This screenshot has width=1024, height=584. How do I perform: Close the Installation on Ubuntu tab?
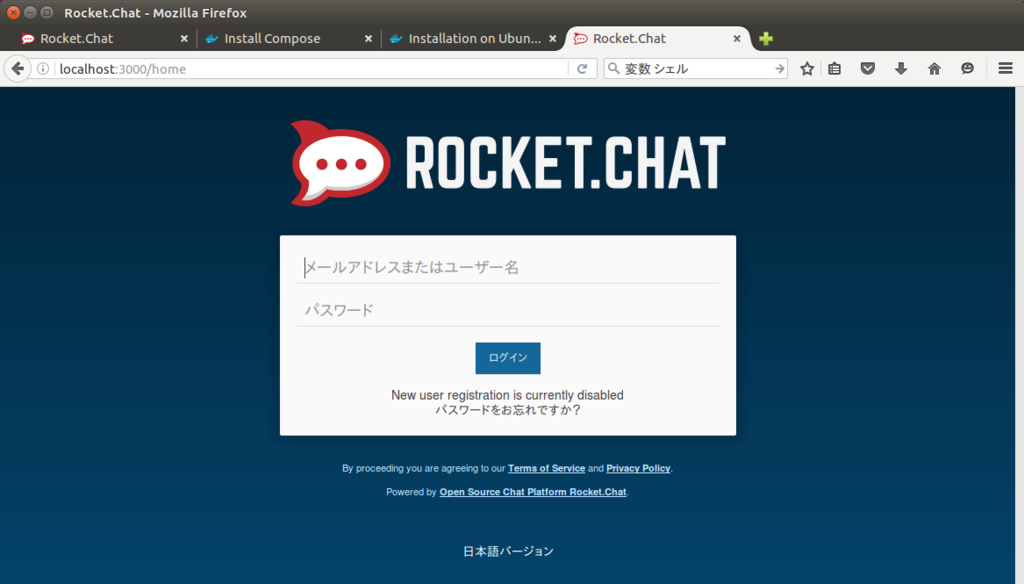[552, 39]
